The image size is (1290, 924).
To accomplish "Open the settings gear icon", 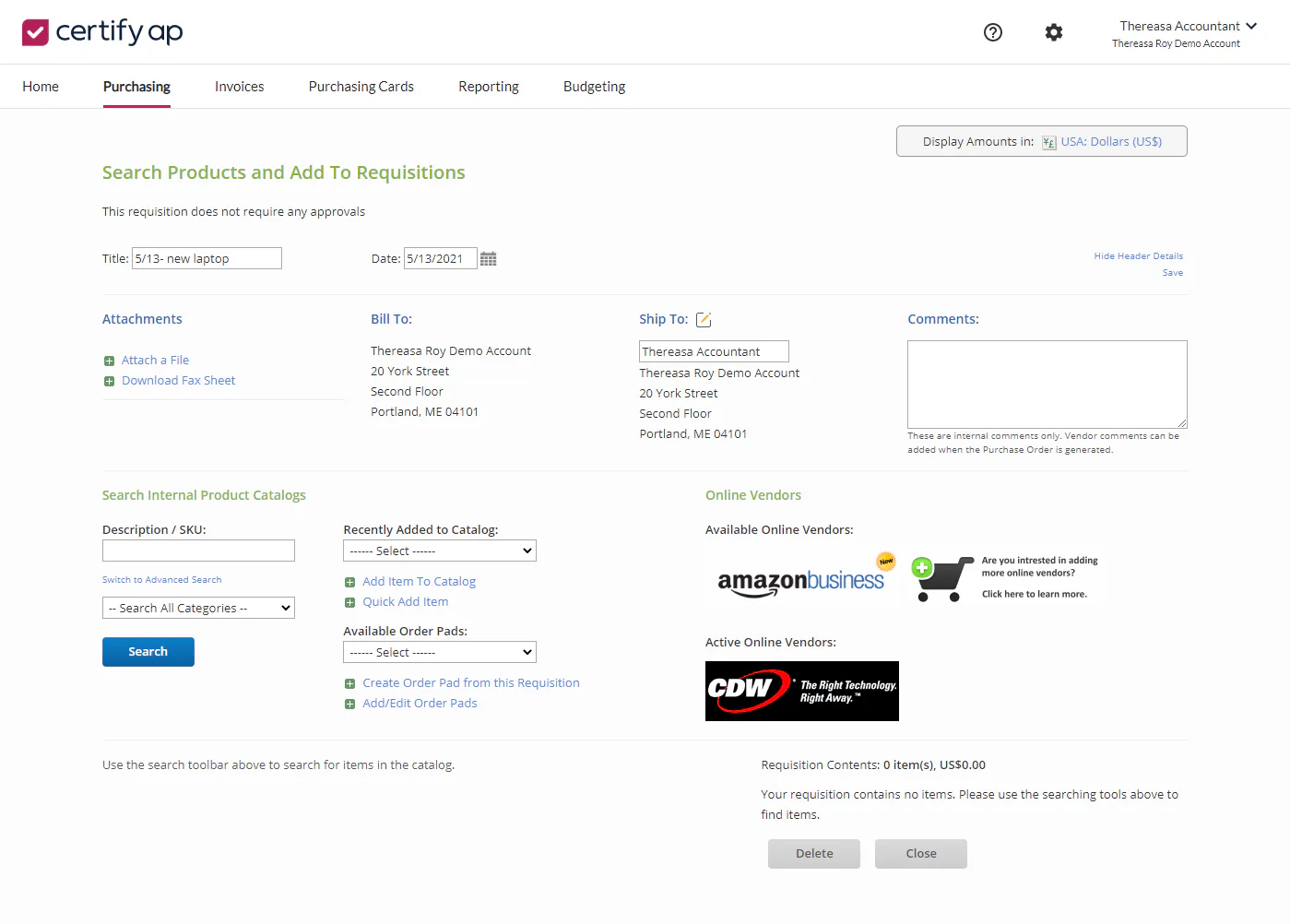I will [1054, 32].
